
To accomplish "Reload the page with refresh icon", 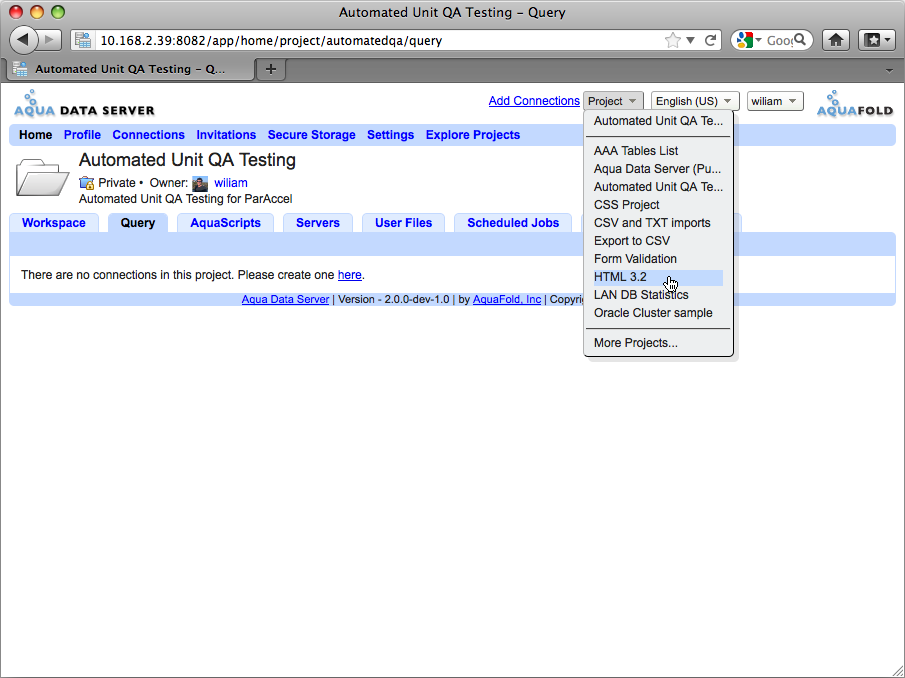I will 710,40.
